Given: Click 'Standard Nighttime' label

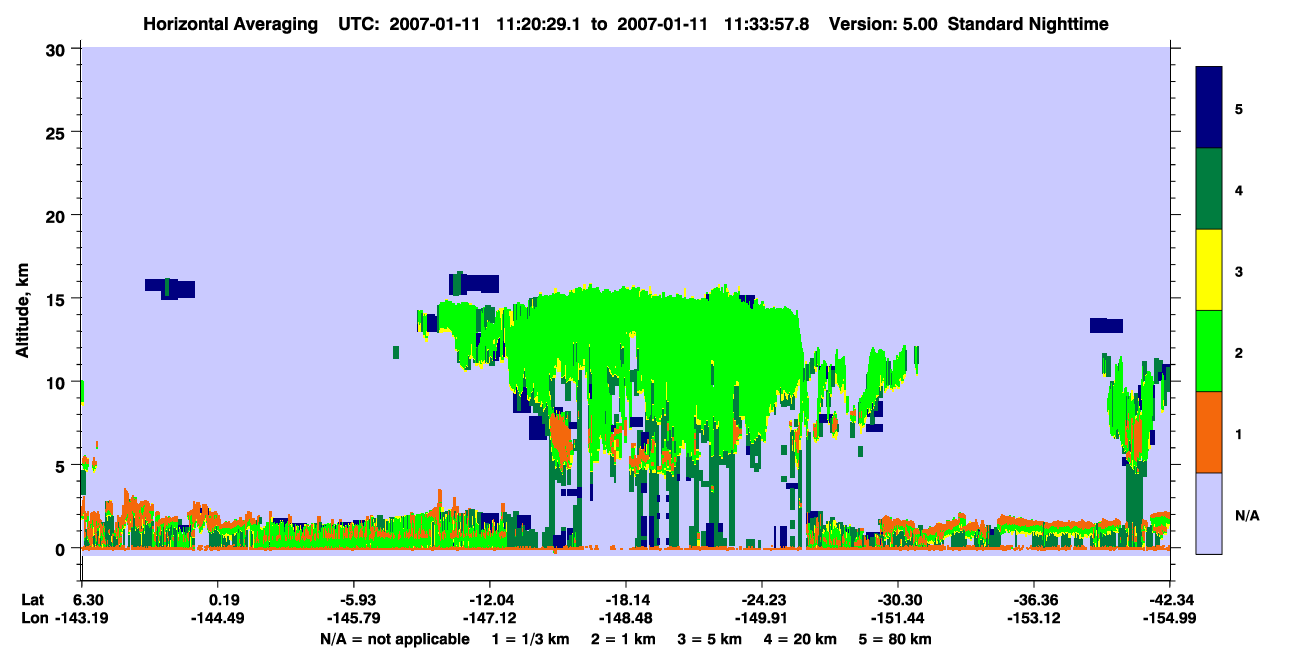Looking at the screenshot, I should [1028, 23].
